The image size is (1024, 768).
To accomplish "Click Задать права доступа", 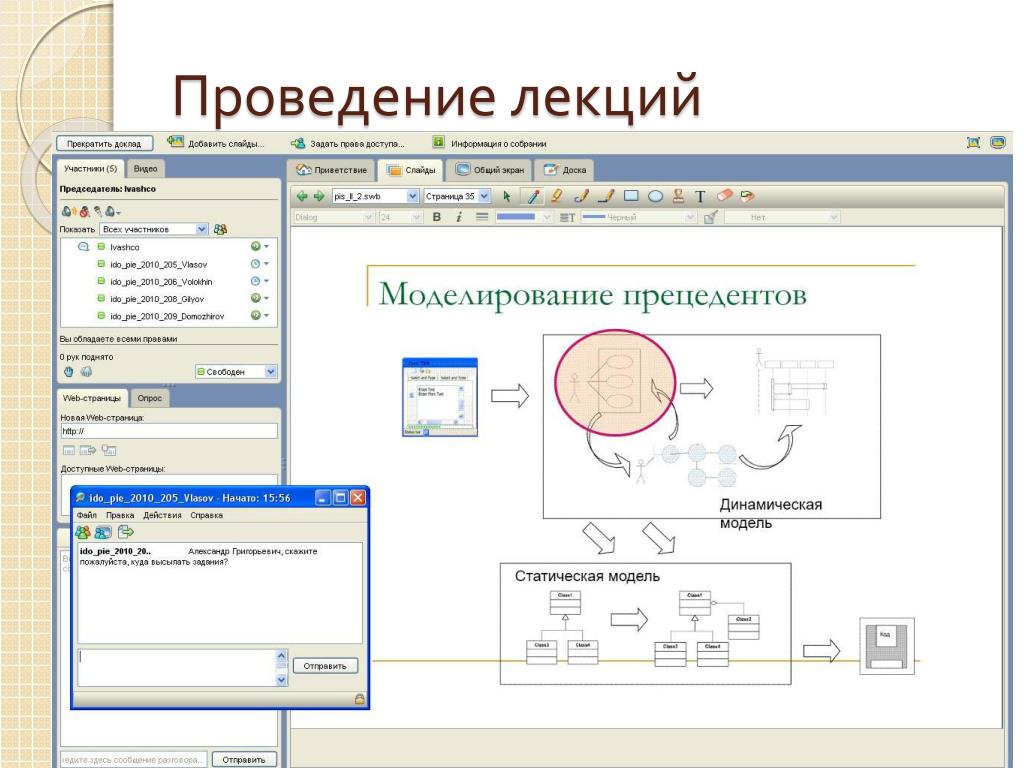I will pos(348,143).
